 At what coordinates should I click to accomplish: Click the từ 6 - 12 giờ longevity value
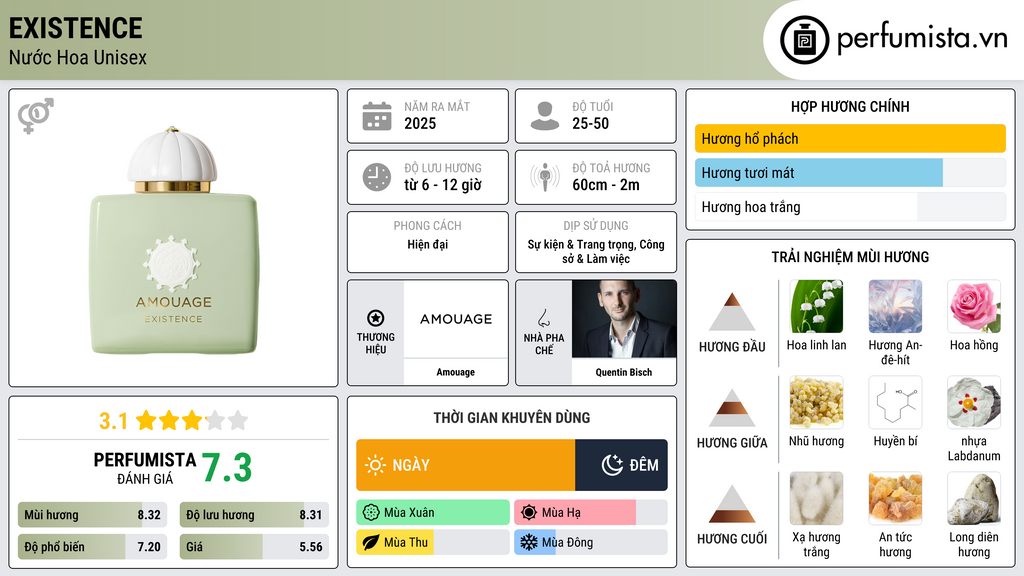click(443, 185)
